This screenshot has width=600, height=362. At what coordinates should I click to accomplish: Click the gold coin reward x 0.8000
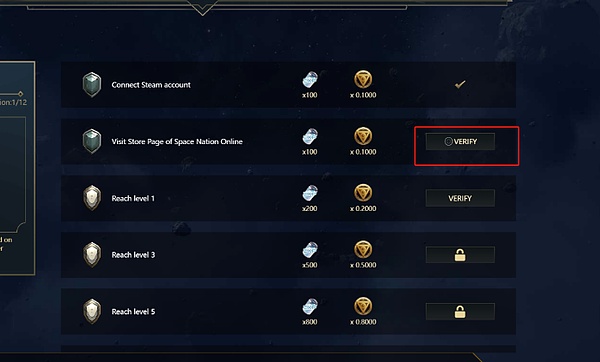363,306
